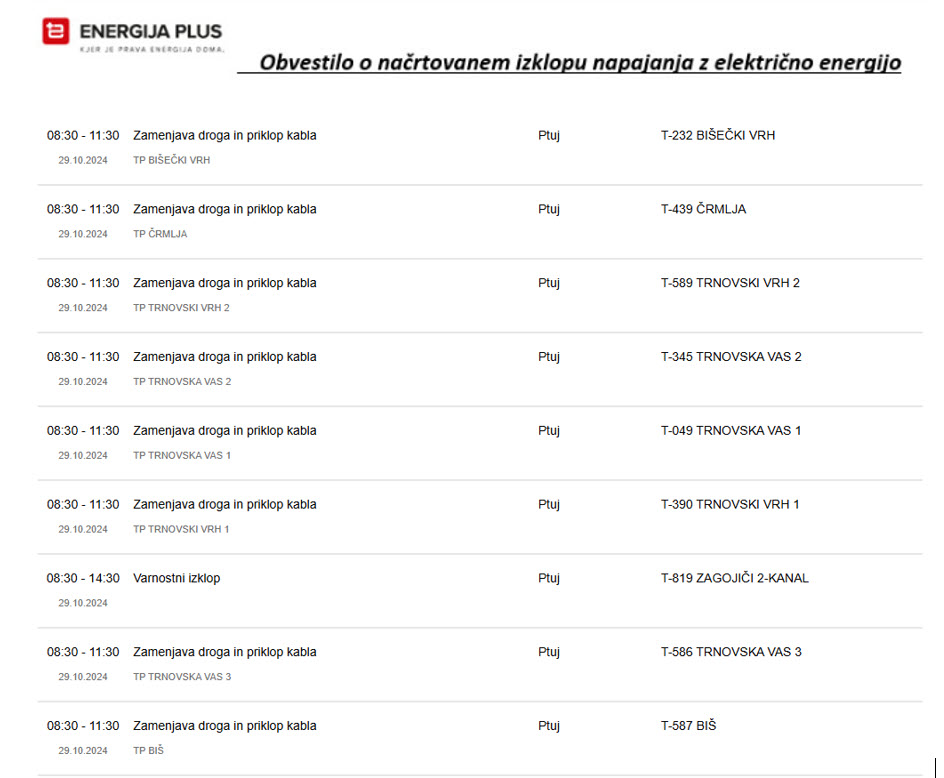The width and height of the screenshot is (944, 778).
Task: Click the "Varnostni izklop" description
Action: tap(176, 579)
